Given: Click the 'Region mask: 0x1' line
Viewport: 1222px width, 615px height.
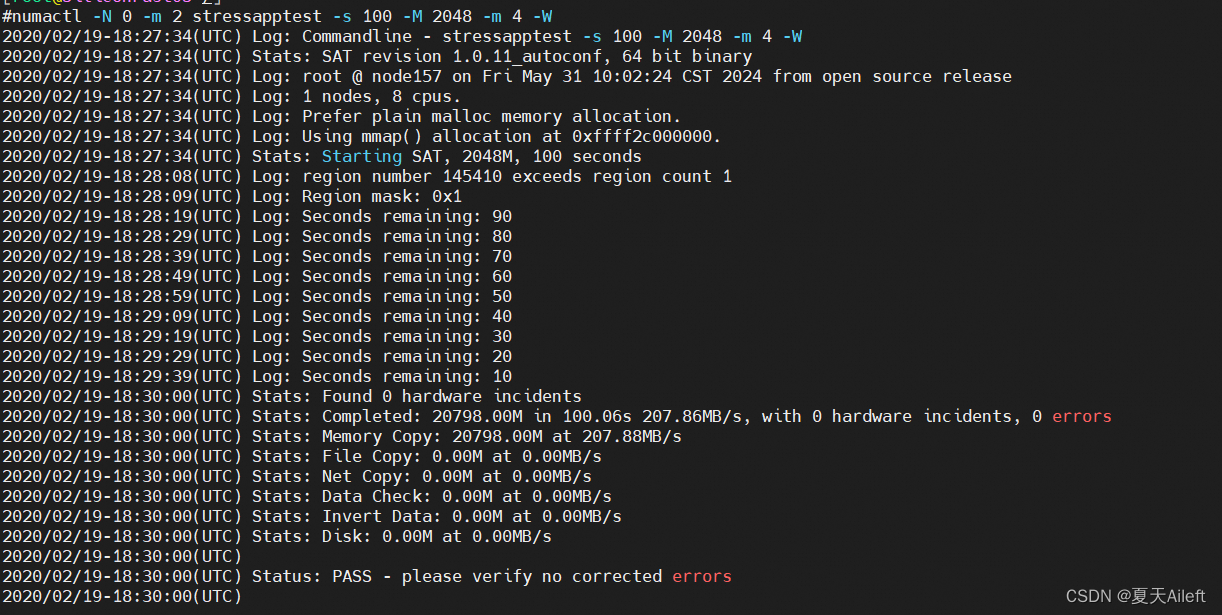Looking at the screenshot, I should click(x=232, y=196).
